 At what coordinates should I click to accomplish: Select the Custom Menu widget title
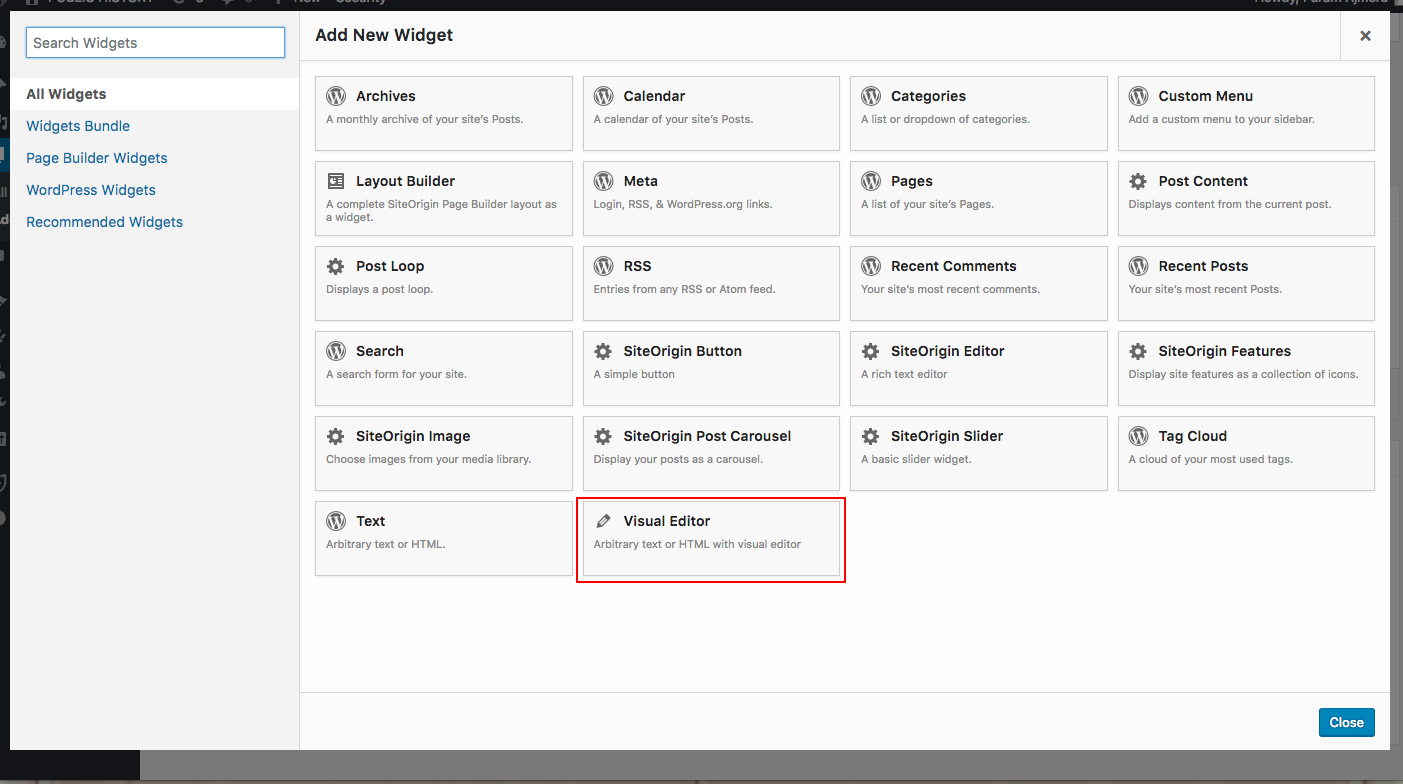pyautogui.click(x=1206, y=96)
